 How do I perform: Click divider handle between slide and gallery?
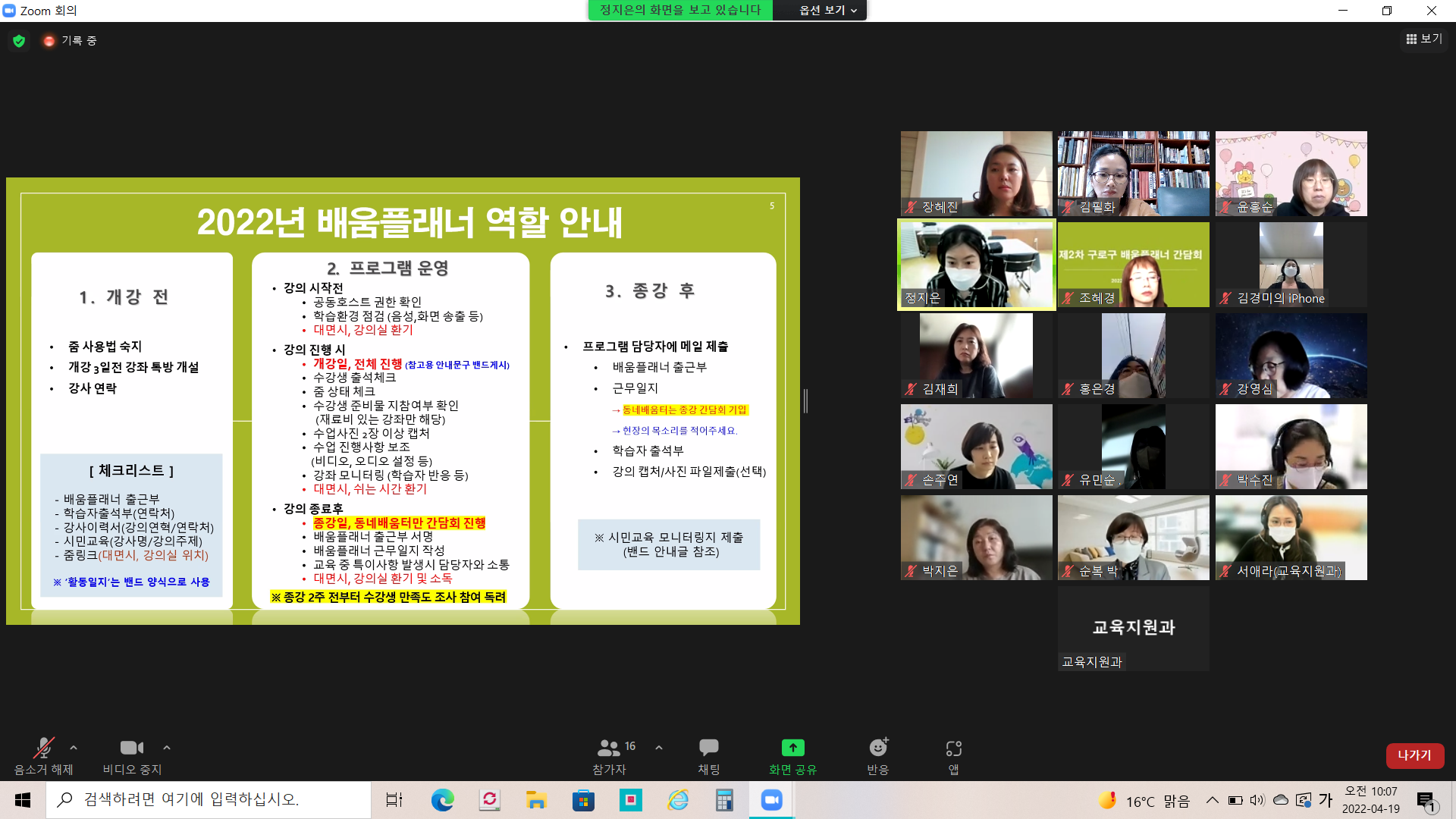pyautogui.click(x=805, y=400)
